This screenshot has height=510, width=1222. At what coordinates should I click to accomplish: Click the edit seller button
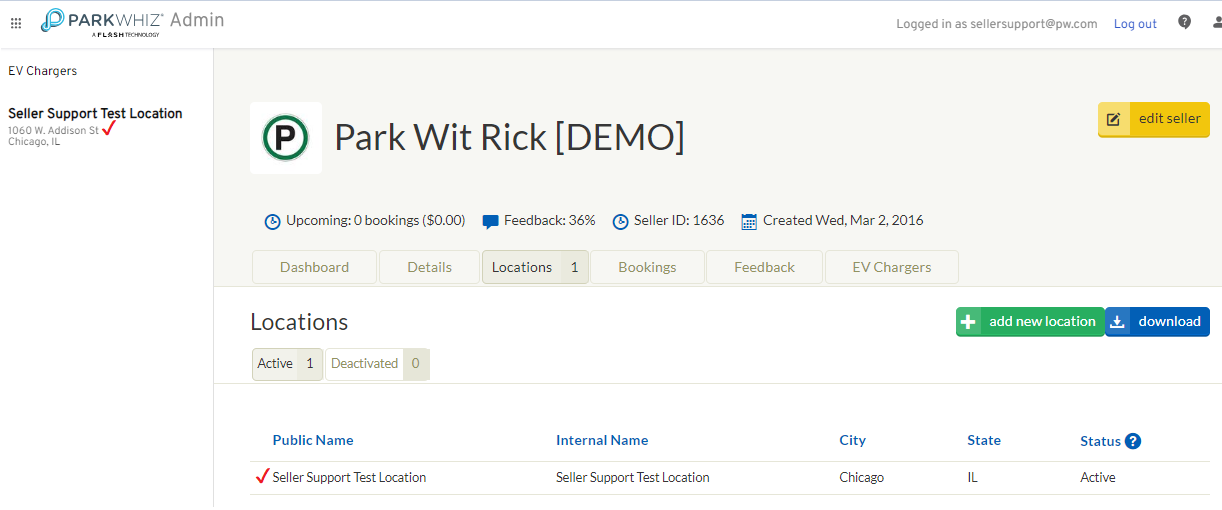pos(1154,119)
